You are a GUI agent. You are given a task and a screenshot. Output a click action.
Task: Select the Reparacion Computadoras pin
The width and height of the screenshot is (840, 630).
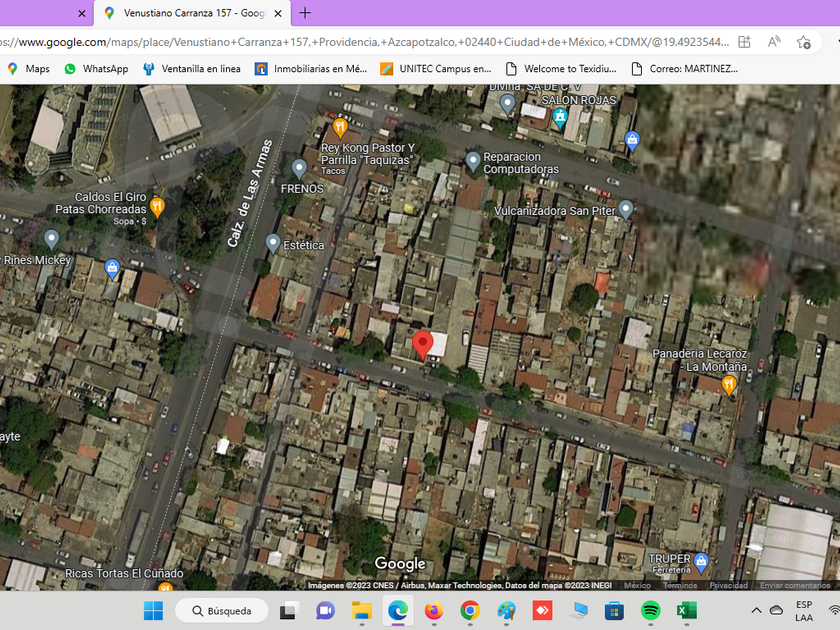pos(472,161)
